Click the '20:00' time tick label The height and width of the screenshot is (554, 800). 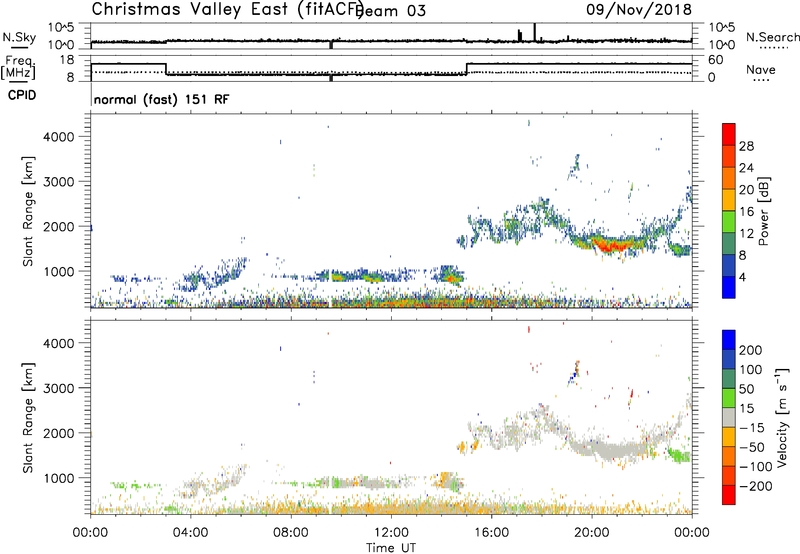pyautogui.click(x=591, y=533)
